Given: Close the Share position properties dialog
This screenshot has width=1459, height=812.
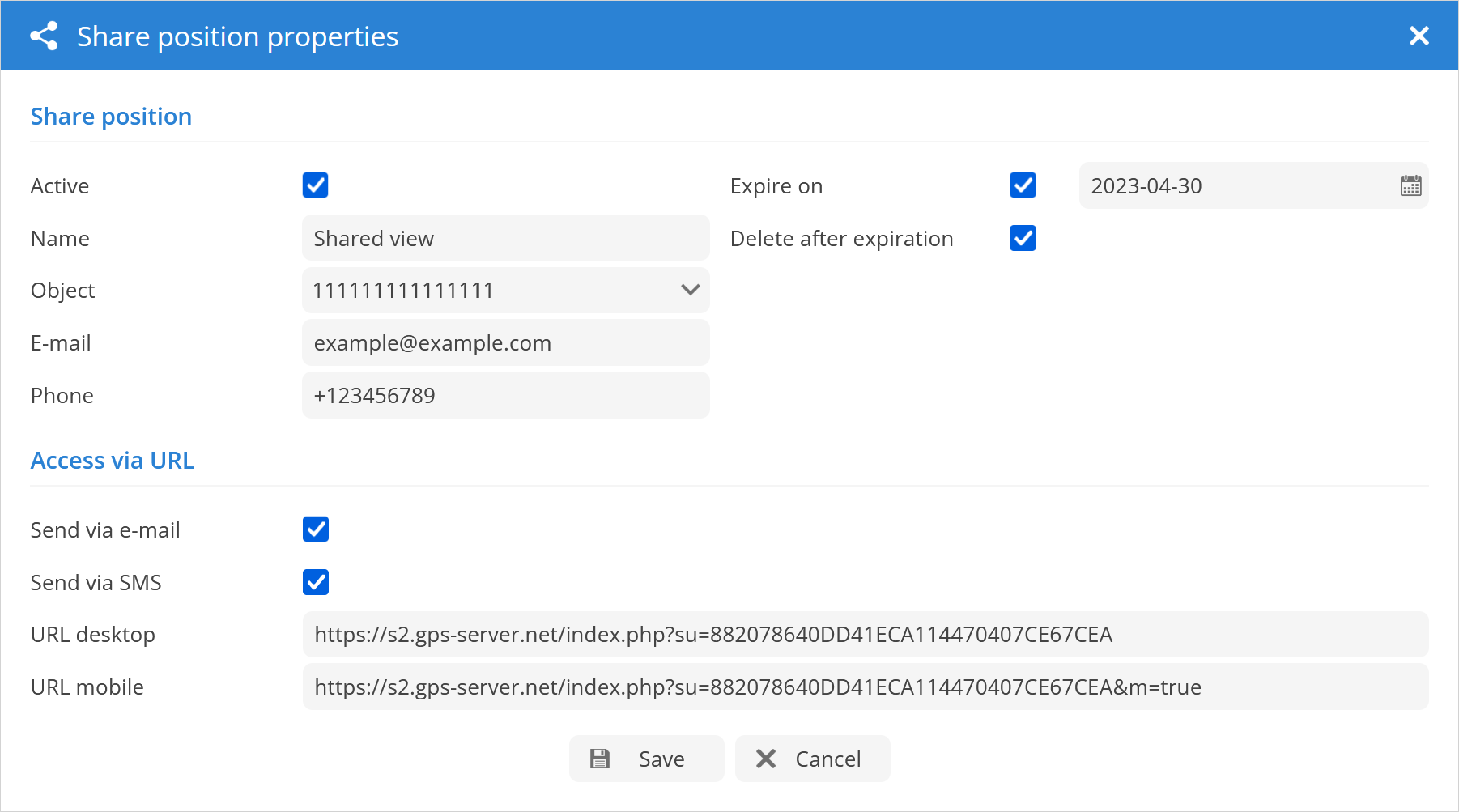Looking at the screenshot, I should click(1419, 36).
